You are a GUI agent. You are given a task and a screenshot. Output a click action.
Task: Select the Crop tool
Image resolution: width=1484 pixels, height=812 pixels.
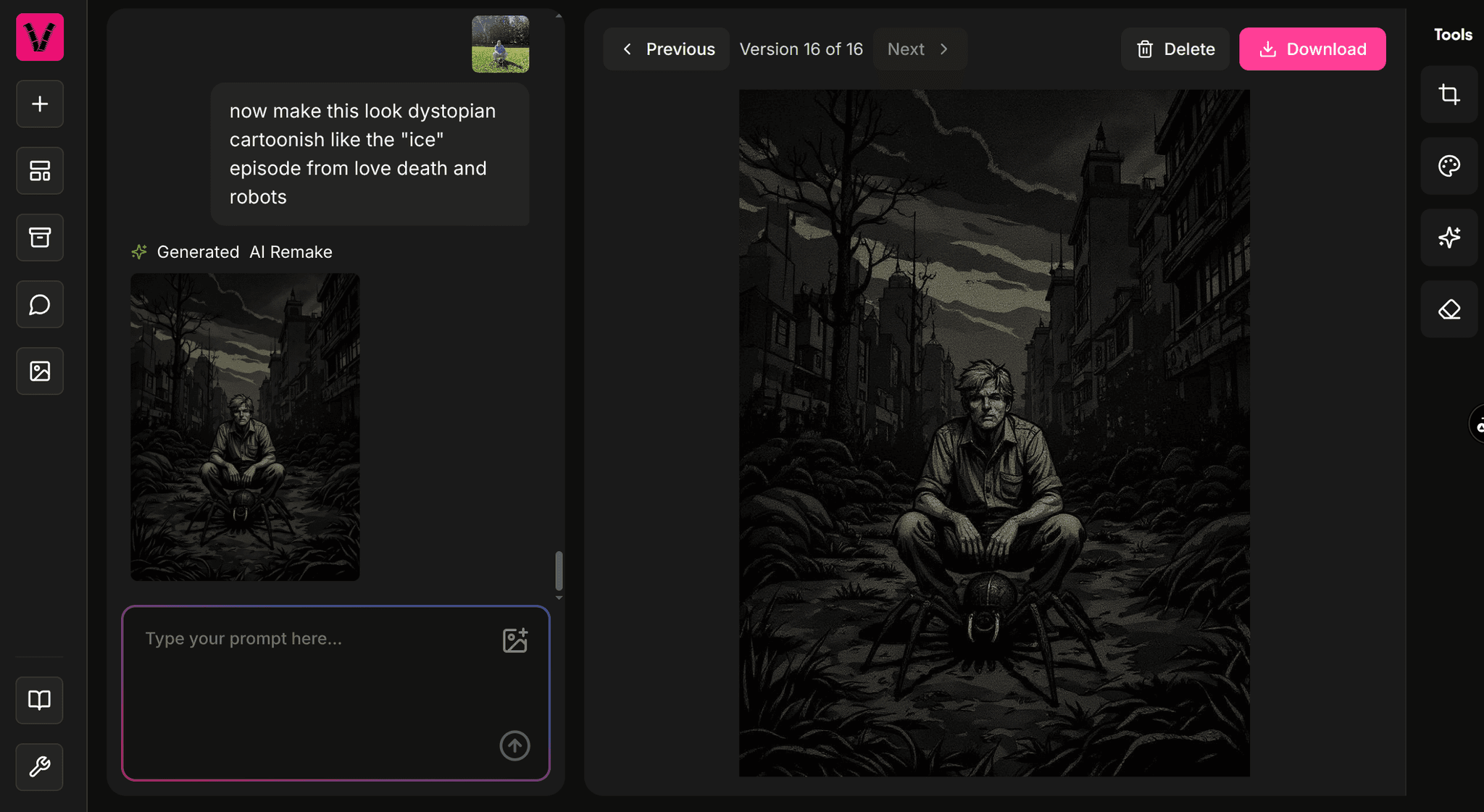tap(1449, 94)
